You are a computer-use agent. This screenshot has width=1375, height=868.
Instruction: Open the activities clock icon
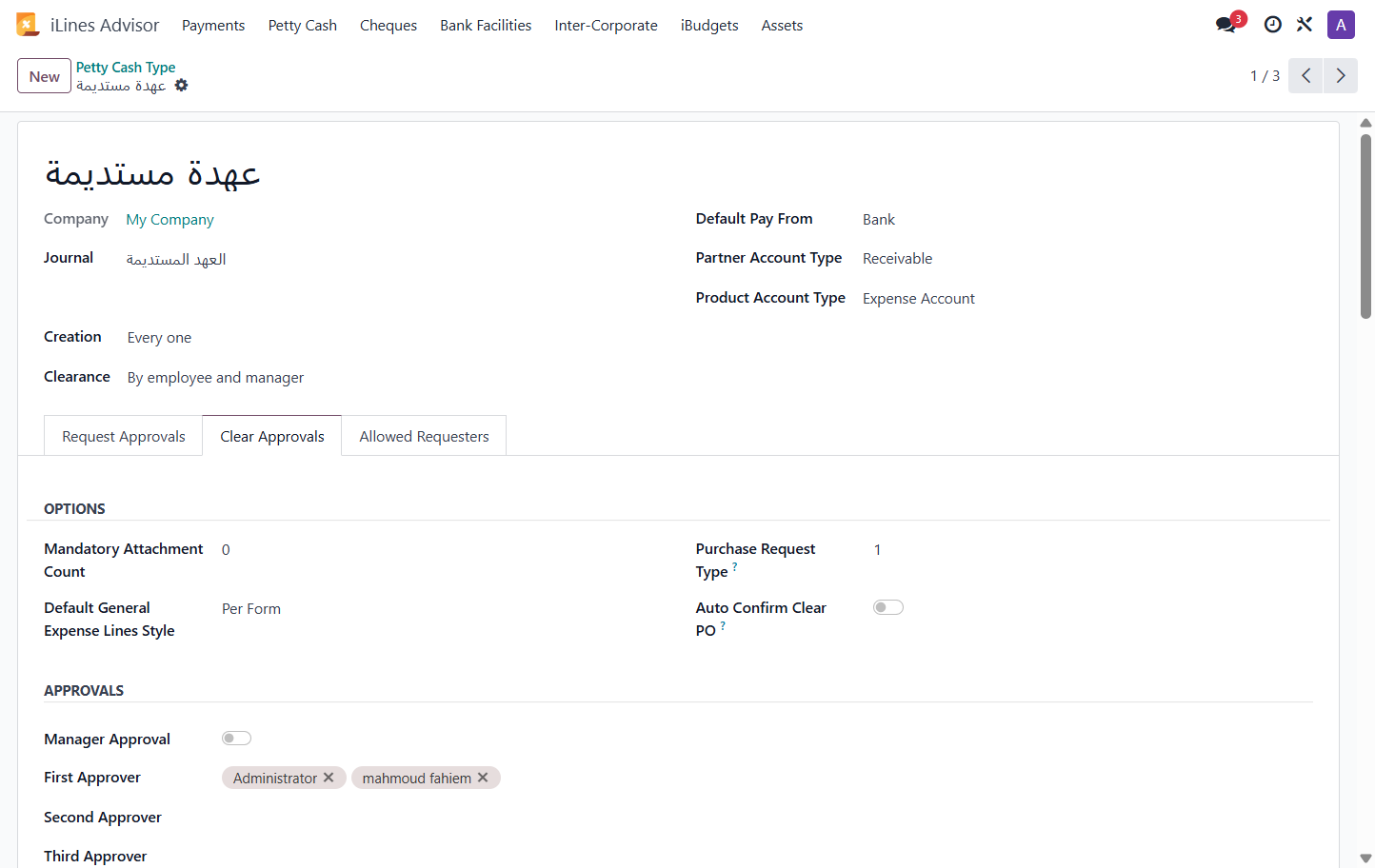[x=1273, y=25]
